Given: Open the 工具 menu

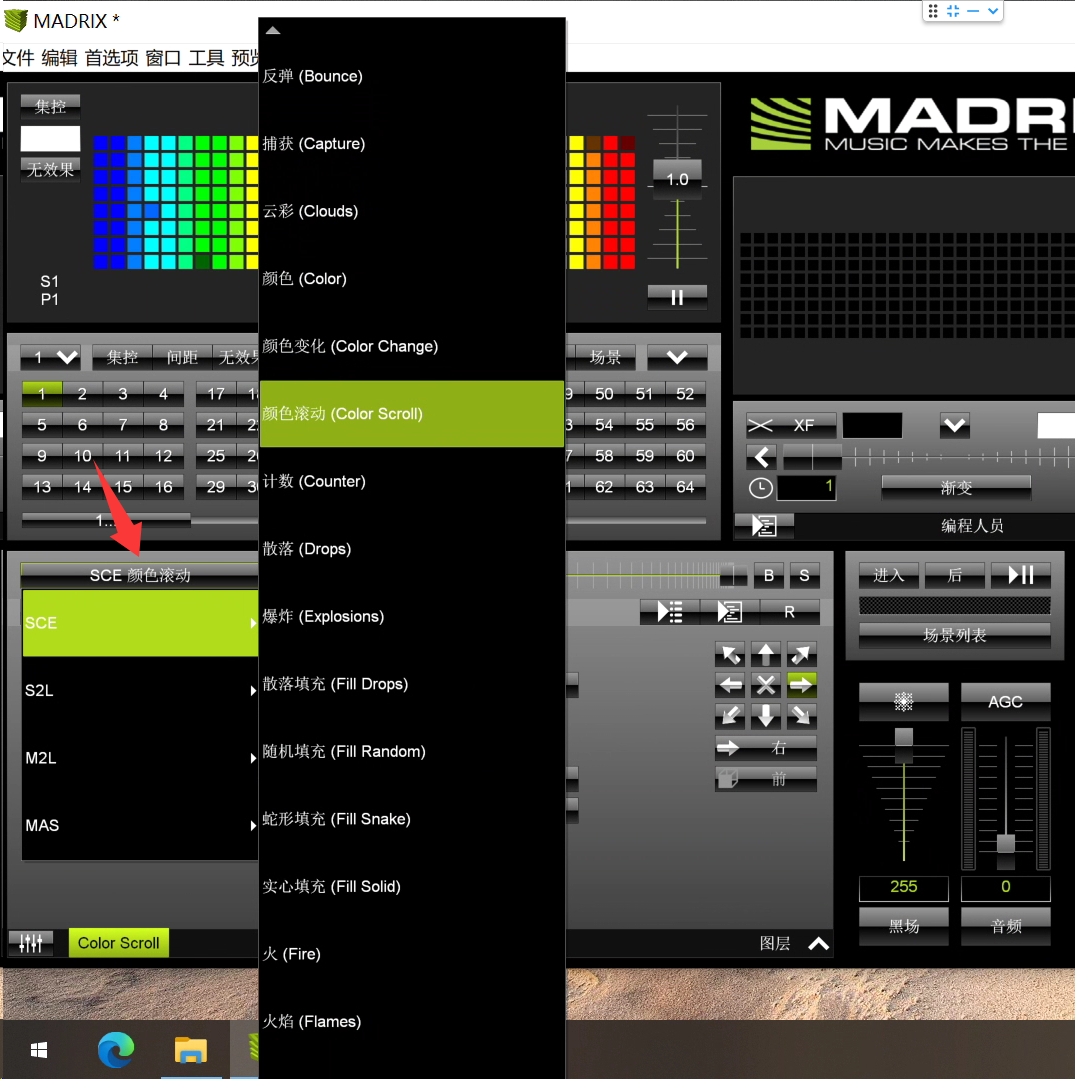Looking at the screenshot, I should (x=206, y=58).
